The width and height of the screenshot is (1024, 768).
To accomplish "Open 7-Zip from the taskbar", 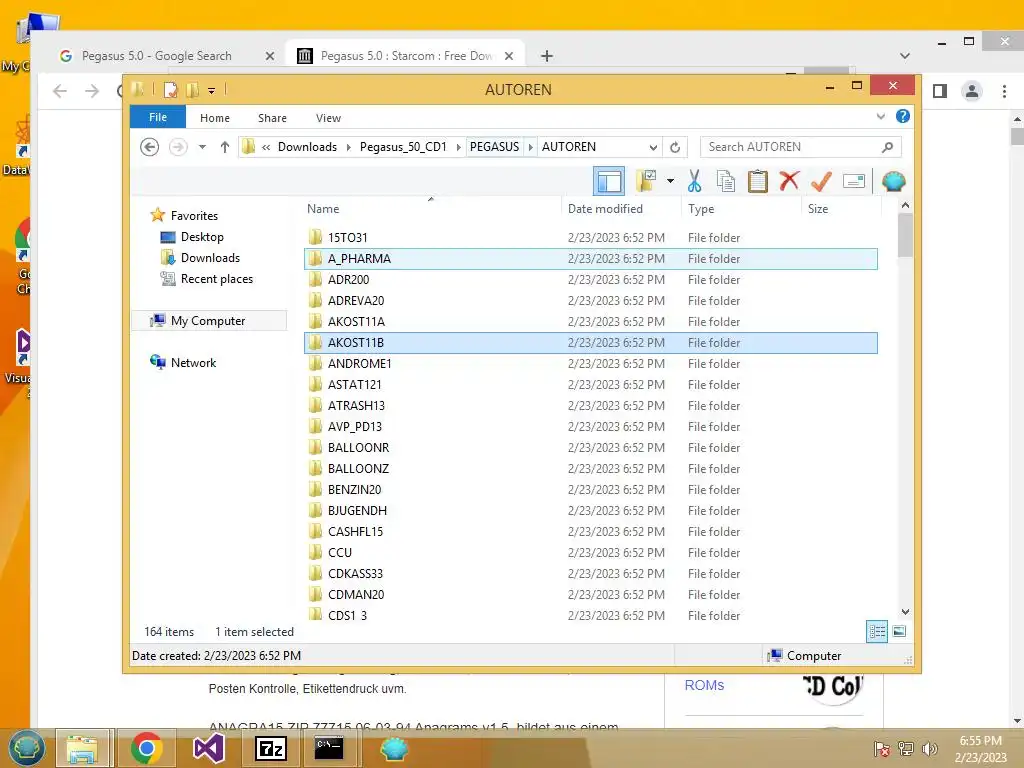I will (270, 748).
